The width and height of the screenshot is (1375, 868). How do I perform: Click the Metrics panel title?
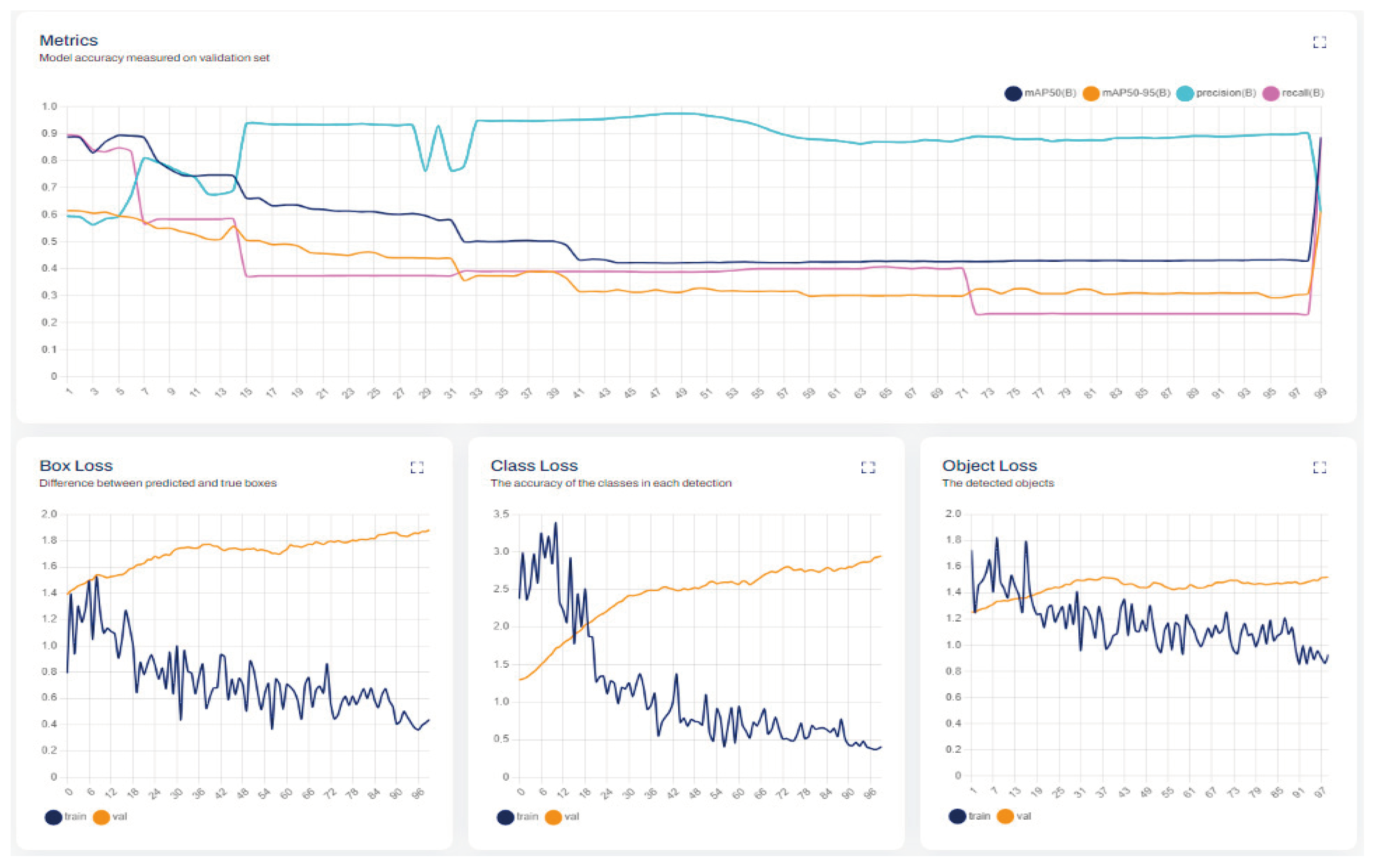pyautogui.click(x=69, y=40)
